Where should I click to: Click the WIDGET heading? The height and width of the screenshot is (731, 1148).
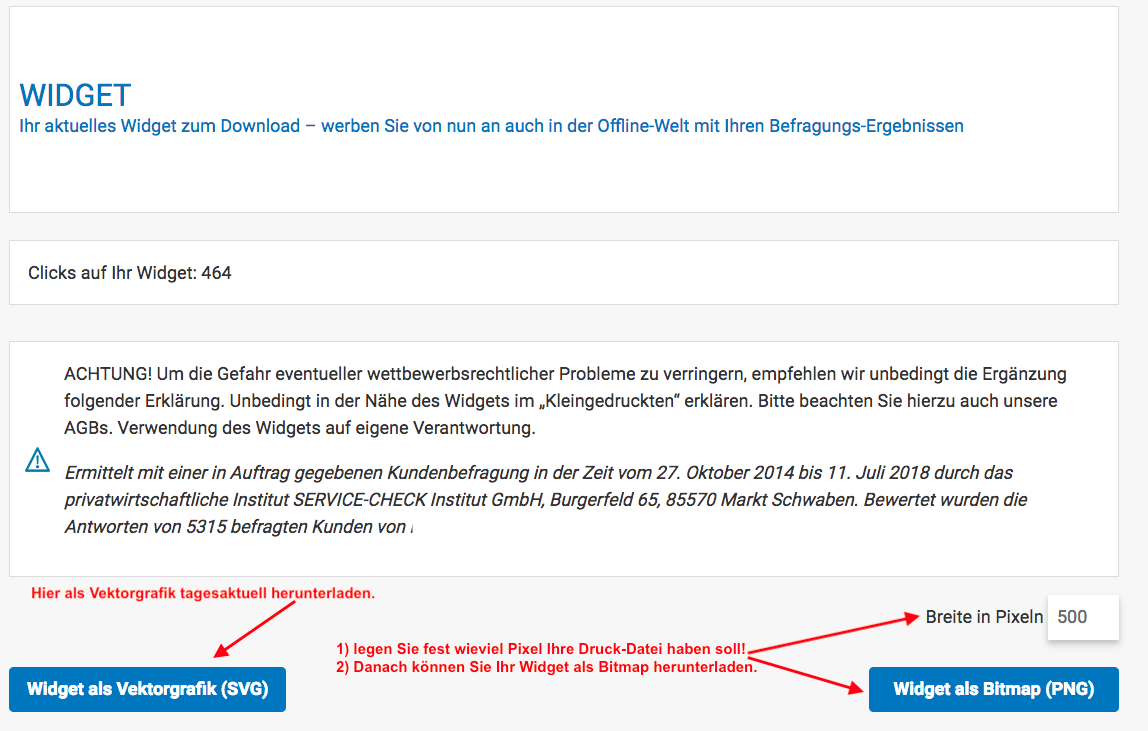(75, 96)
